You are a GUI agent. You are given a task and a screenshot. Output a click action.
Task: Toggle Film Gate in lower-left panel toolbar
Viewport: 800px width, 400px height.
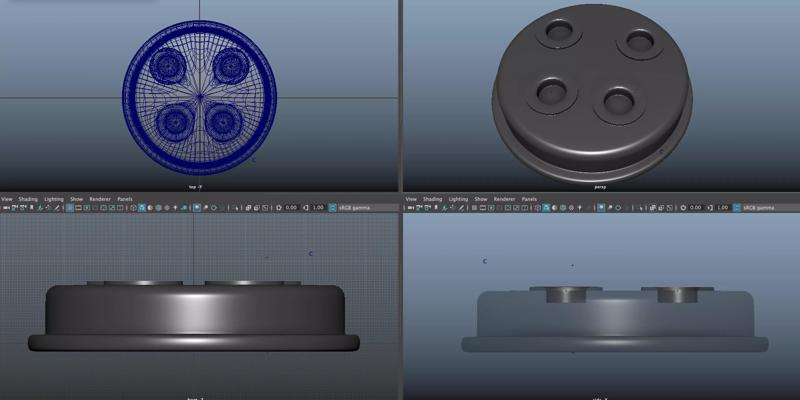pyautogui.click(x=79, y=208)
